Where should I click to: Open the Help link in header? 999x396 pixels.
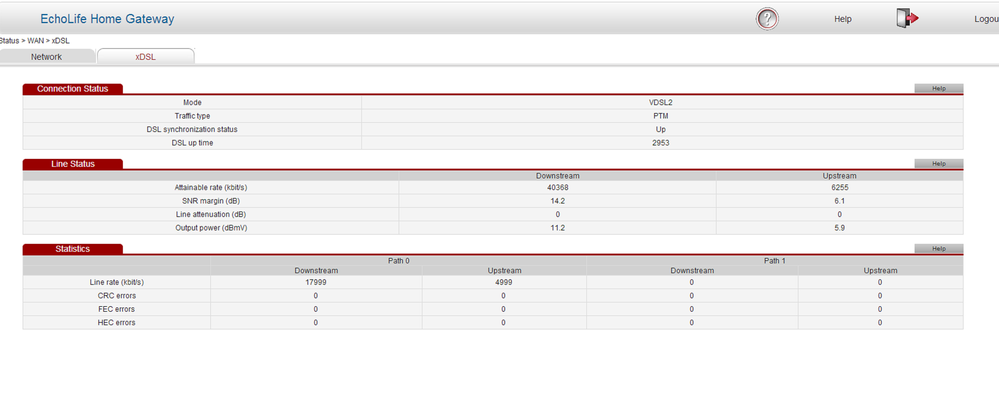click(x=843, y=19)
